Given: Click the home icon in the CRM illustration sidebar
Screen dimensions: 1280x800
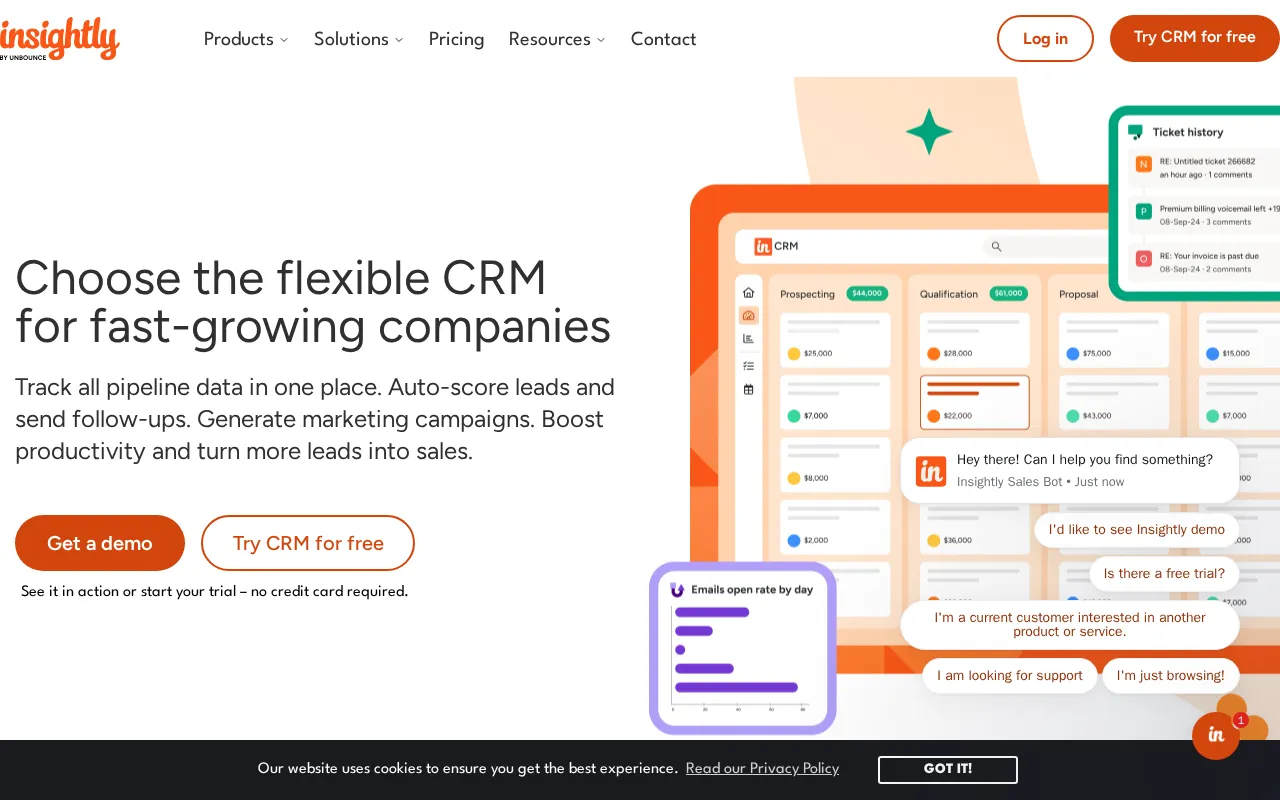Looking at the screenshot, I should point(748,293).
